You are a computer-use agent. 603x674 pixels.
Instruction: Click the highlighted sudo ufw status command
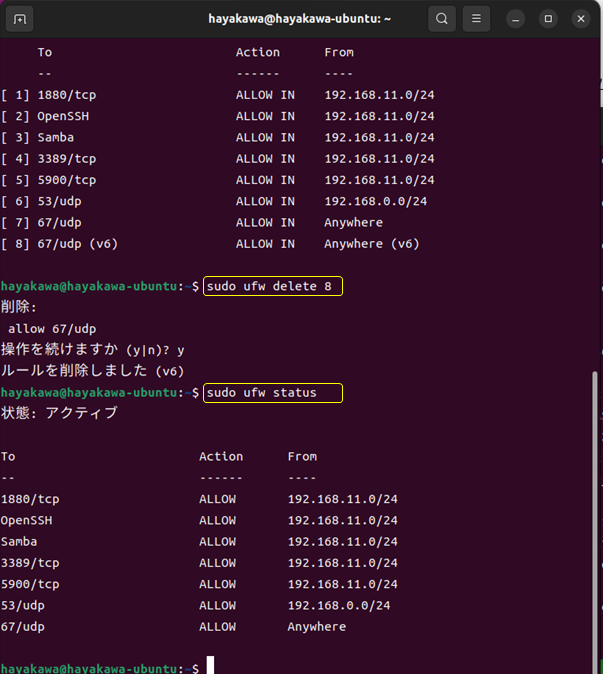tap(272, 393)
